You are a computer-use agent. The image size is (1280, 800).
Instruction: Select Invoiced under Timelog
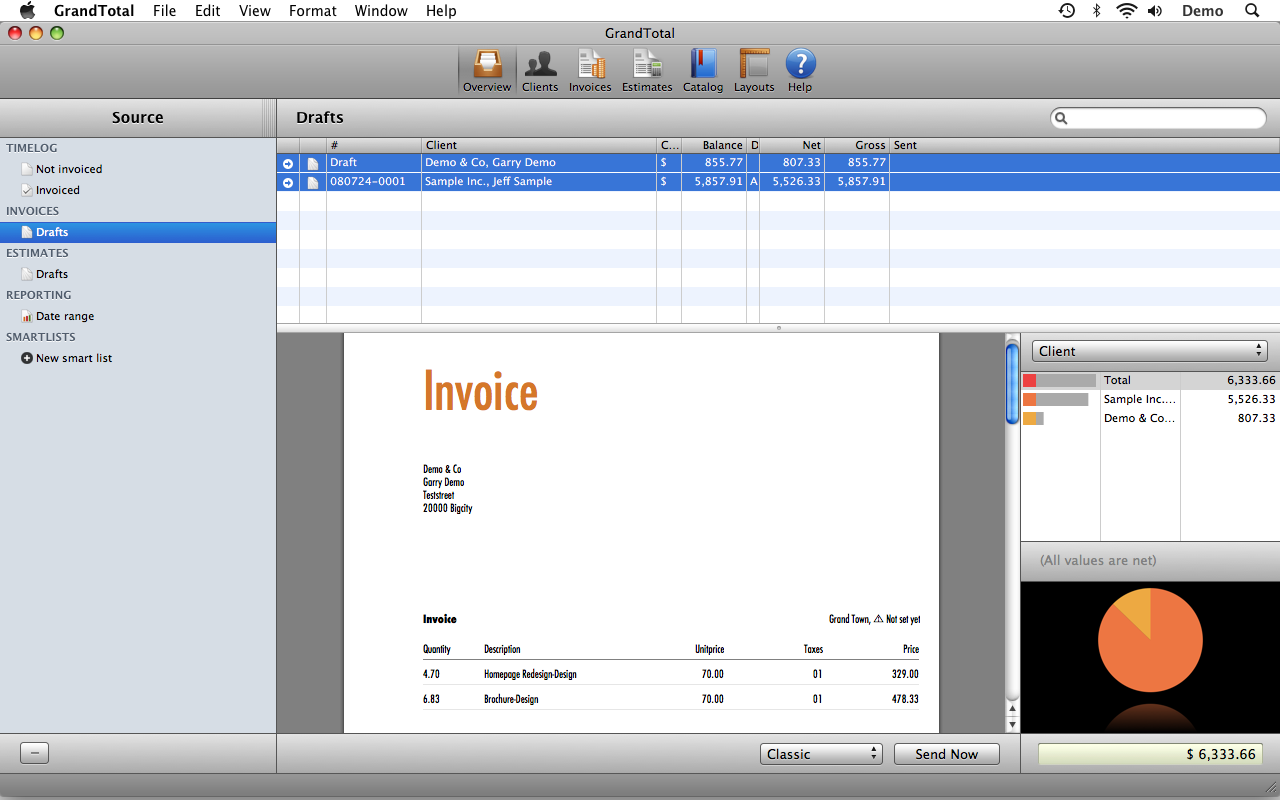[57, 190]
